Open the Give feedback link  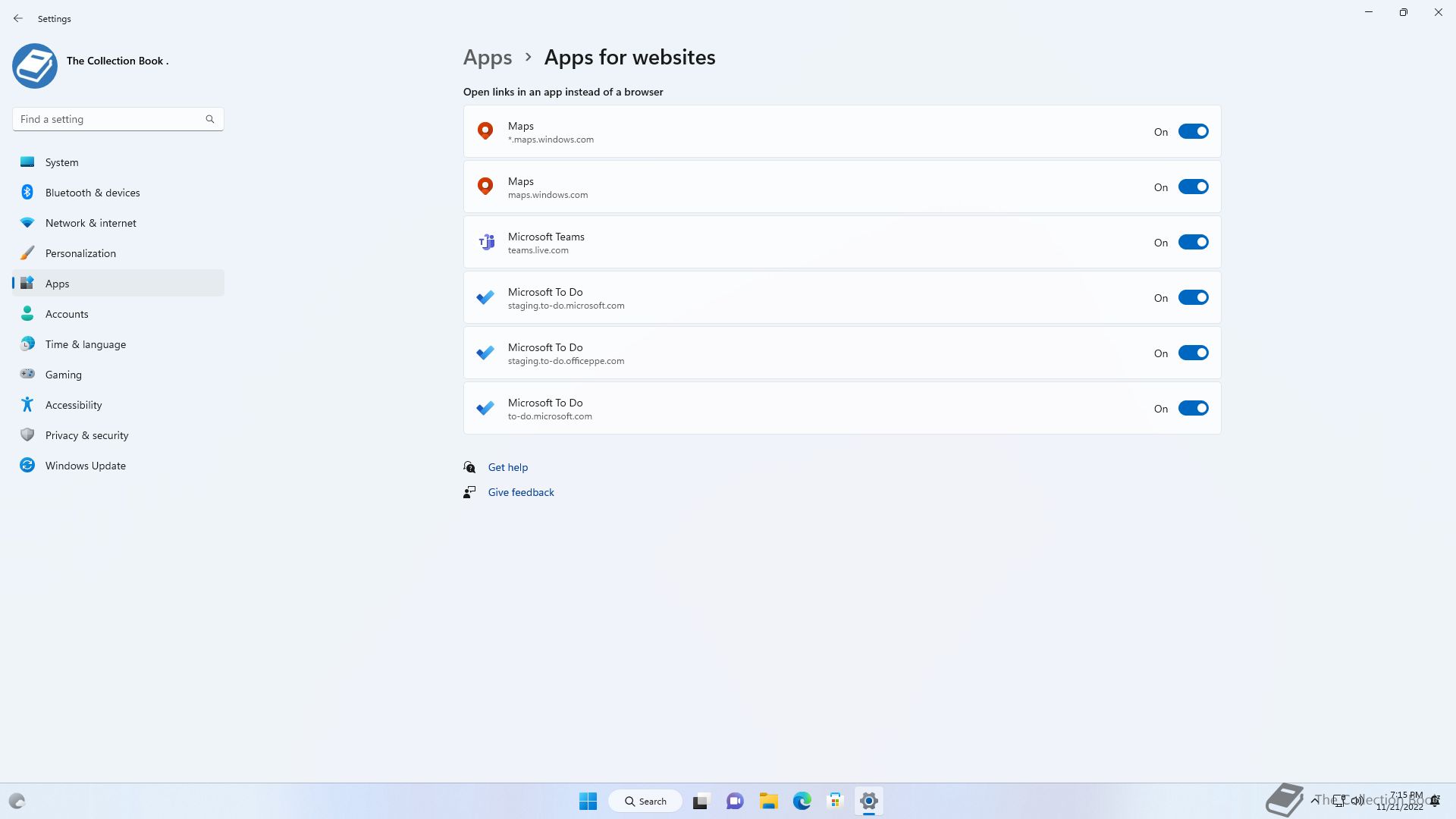(521, 492)
